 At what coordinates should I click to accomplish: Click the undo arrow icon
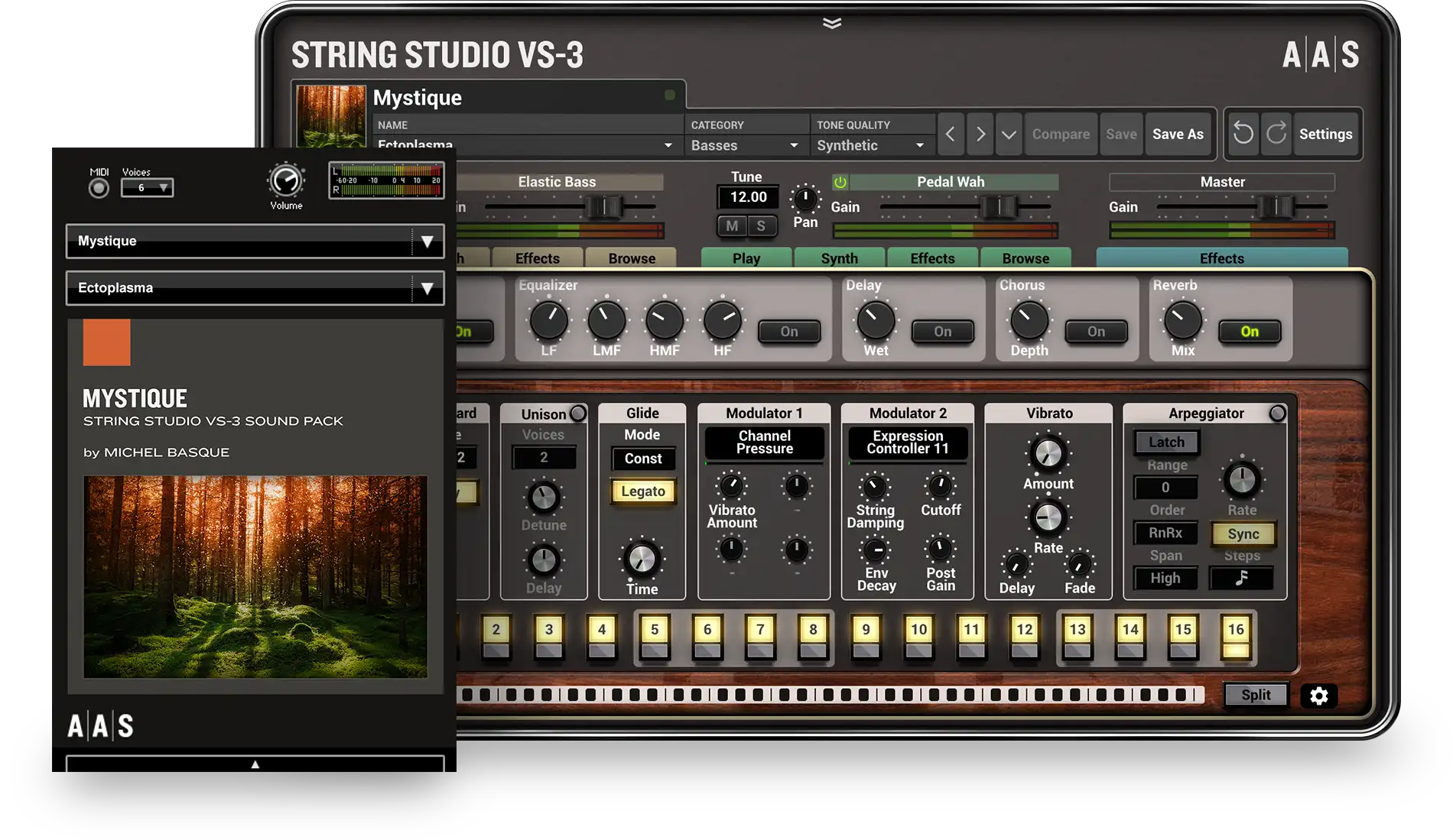[1243, 134]
